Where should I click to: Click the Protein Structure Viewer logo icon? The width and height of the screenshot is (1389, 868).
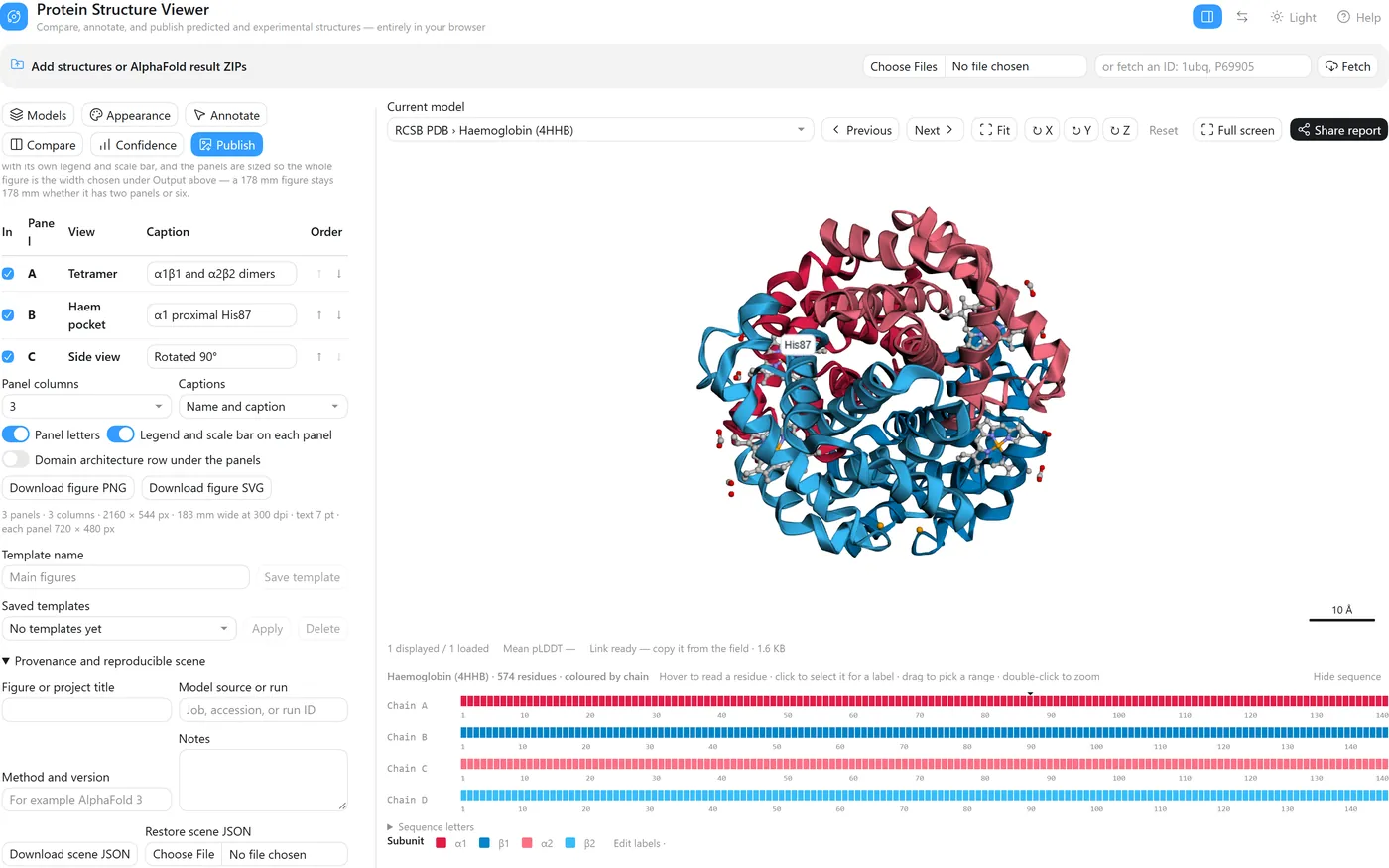(15, 17)
